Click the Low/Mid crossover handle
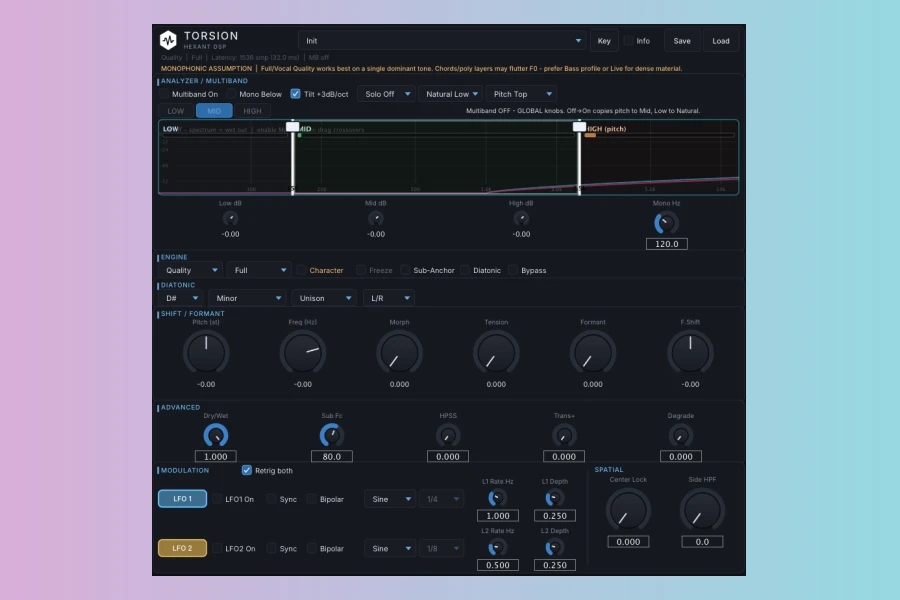 (x=293, y=126)
